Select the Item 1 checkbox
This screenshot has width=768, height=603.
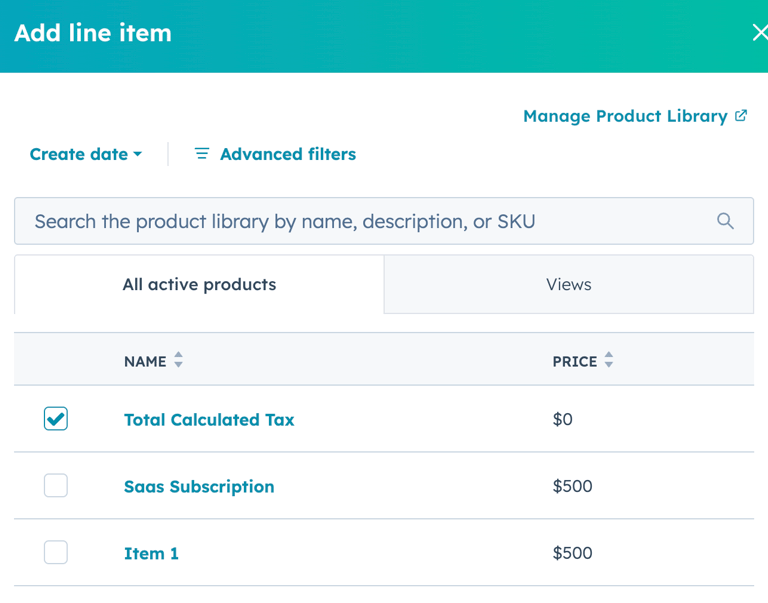(56, 553)
